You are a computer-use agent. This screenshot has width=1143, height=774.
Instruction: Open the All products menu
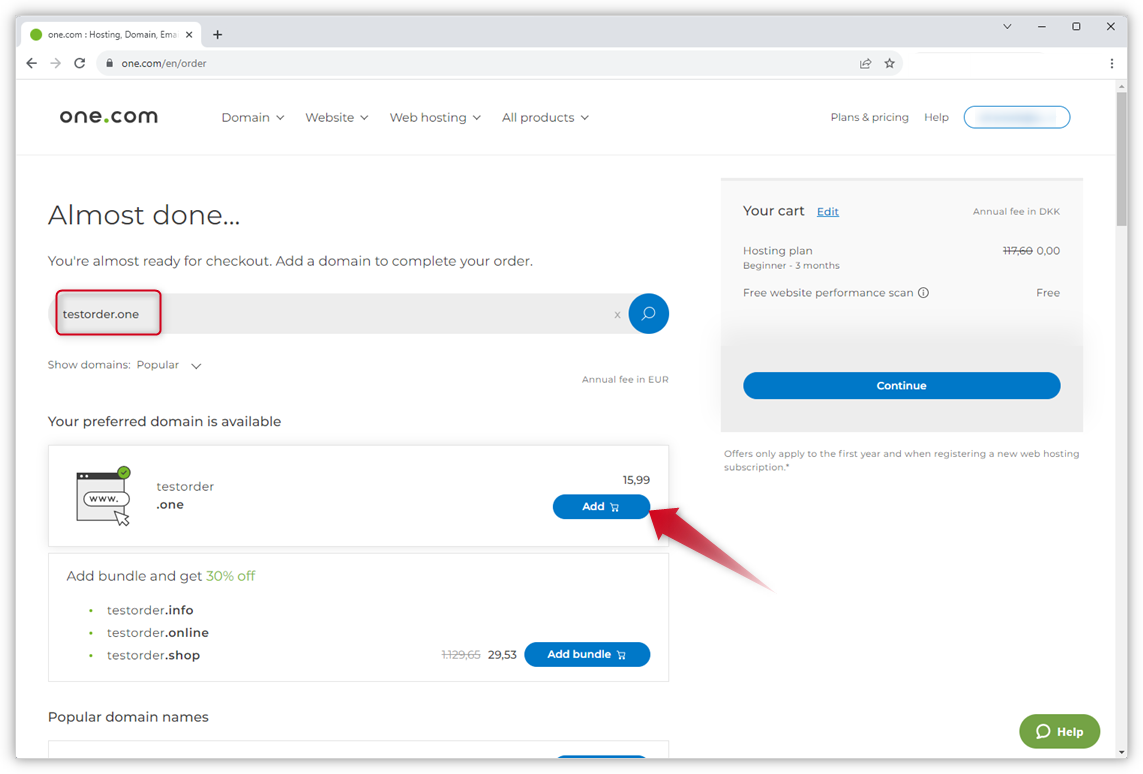tap(545, 117)
